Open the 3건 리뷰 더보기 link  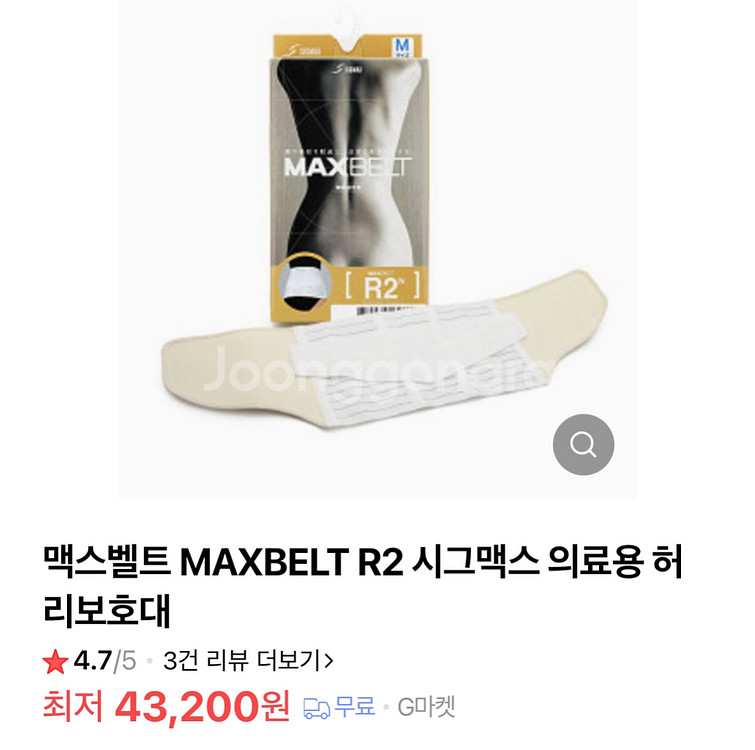coord(247,660)
